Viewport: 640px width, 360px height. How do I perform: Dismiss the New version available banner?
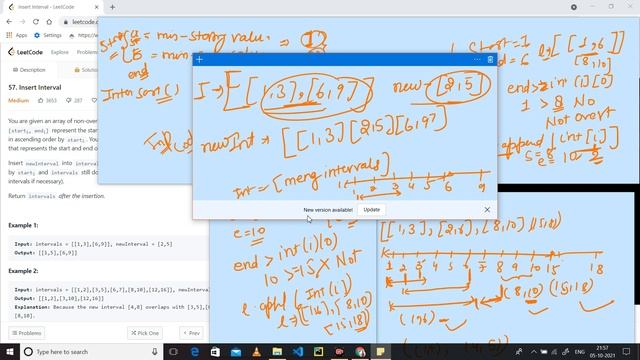pos(487,209)
